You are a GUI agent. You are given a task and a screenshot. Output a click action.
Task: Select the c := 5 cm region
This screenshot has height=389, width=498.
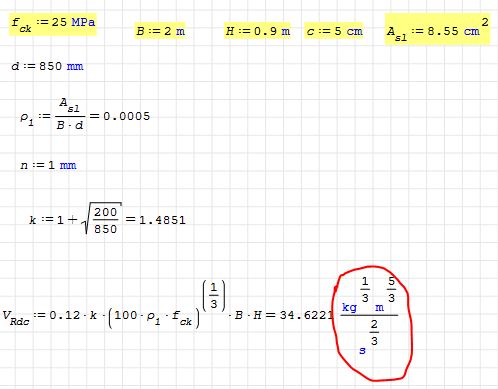tap(334, 31)
